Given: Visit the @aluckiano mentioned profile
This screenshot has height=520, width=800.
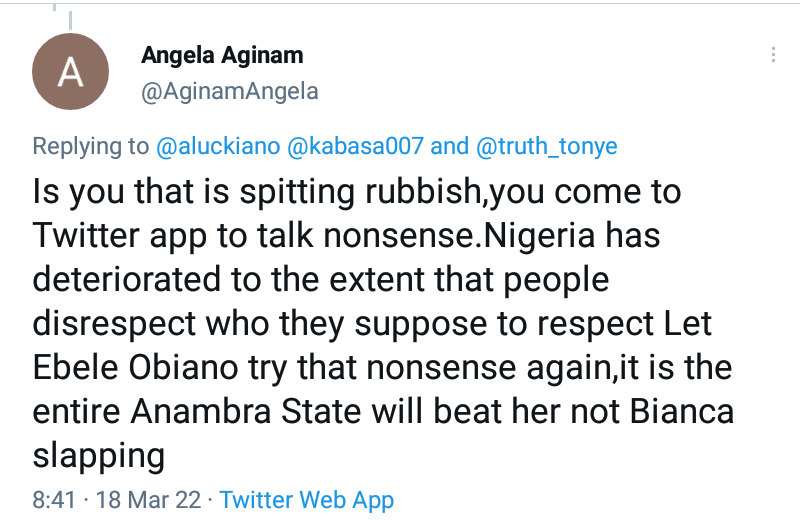Looking at the screenshot, I should point(219,146).
